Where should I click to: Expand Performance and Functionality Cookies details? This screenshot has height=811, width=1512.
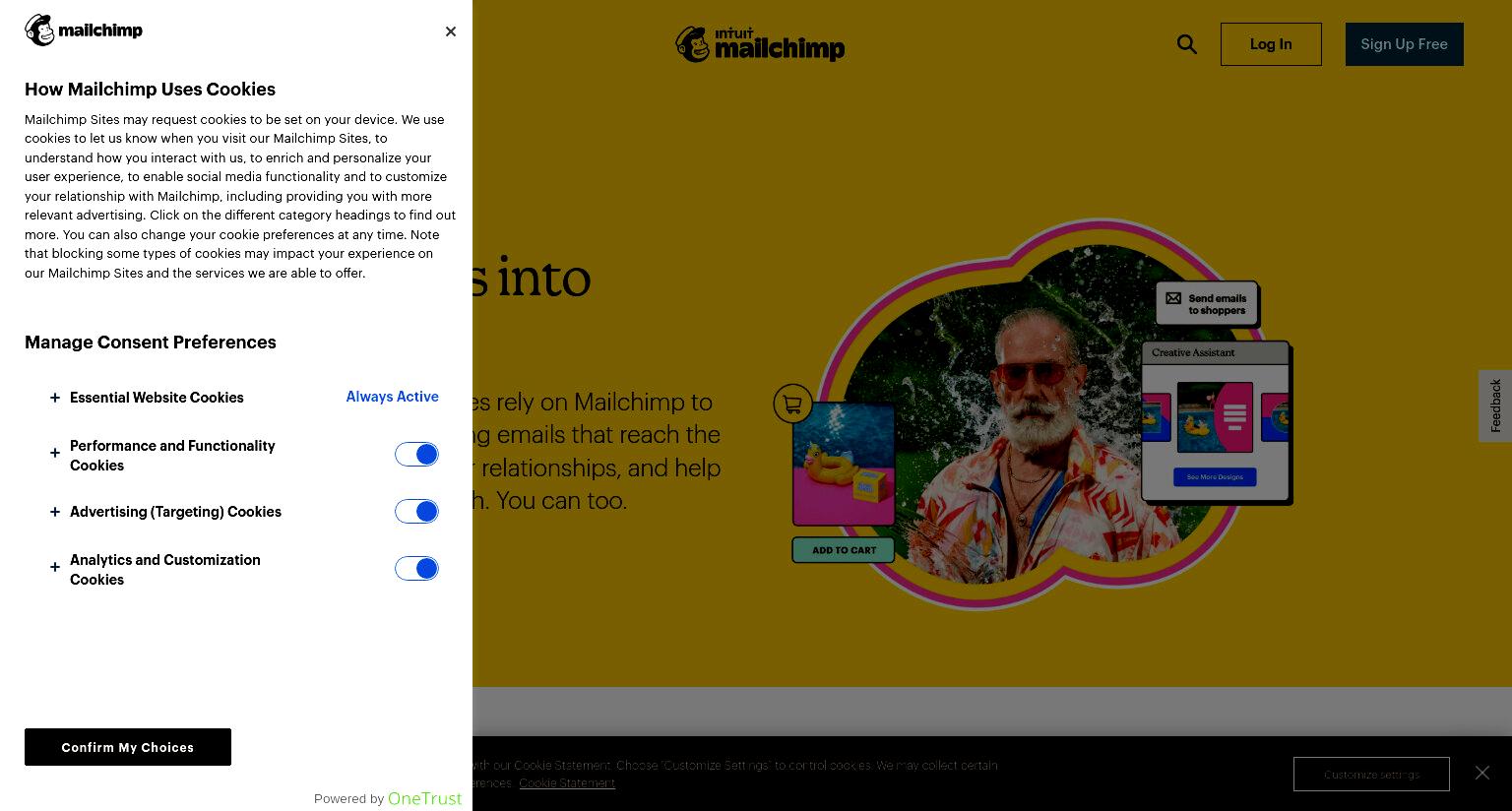point(55,453)
